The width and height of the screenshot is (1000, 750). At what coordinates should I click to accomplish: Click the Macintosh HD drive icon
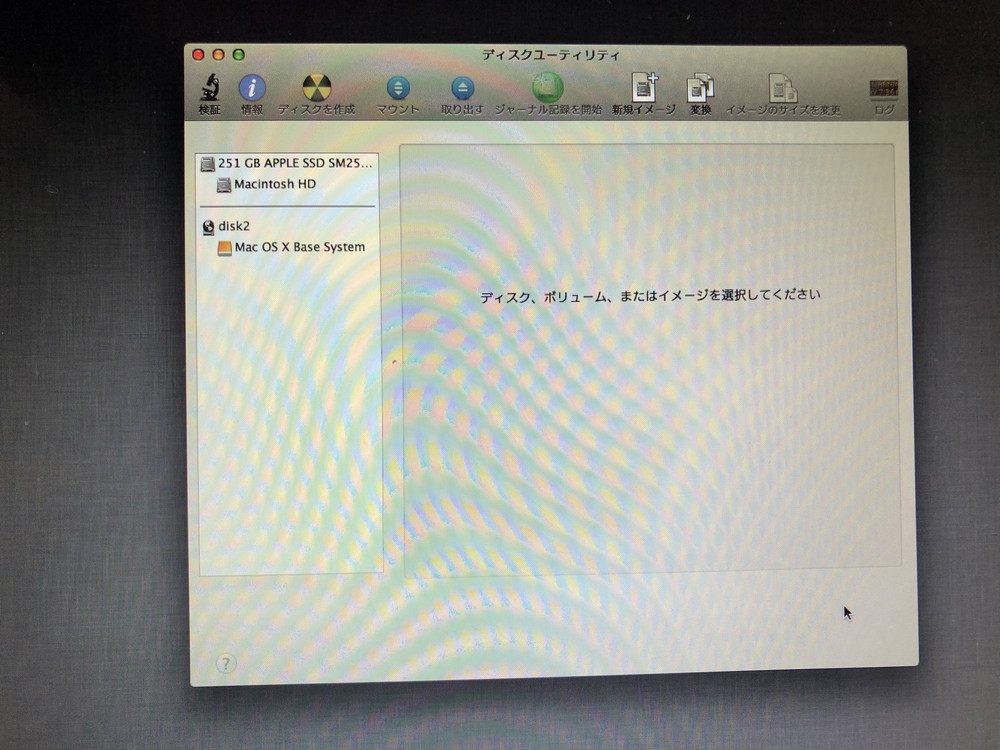pyautogui.click(x=224, y=184)
